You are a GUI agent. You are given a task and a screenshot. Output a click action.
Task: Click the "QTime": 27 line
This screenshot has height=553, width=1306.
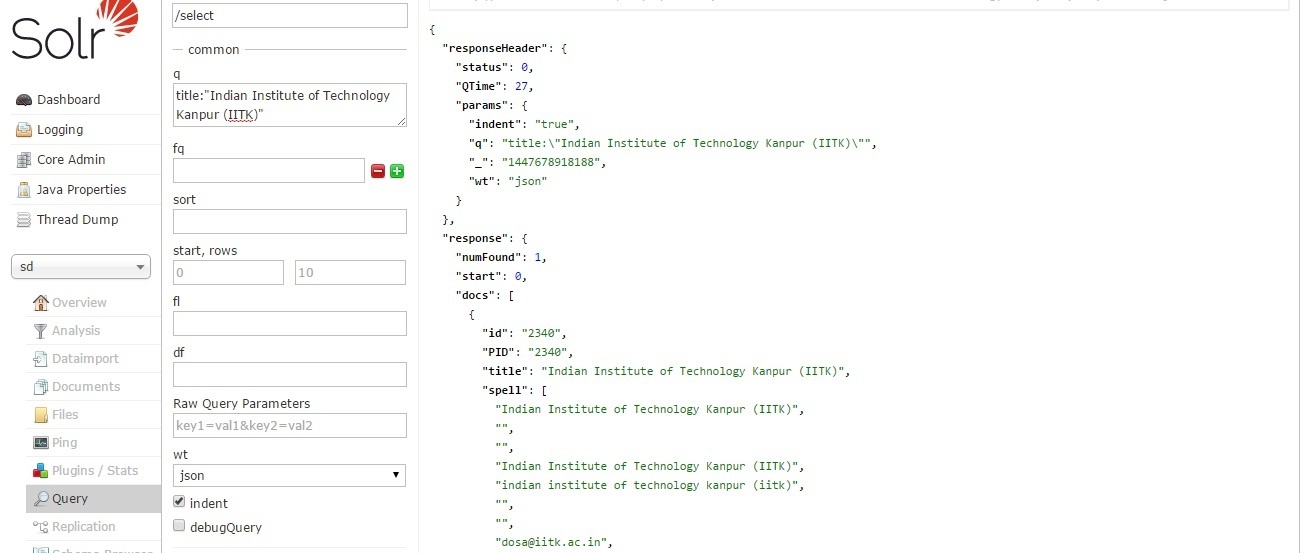pos(495,86)
